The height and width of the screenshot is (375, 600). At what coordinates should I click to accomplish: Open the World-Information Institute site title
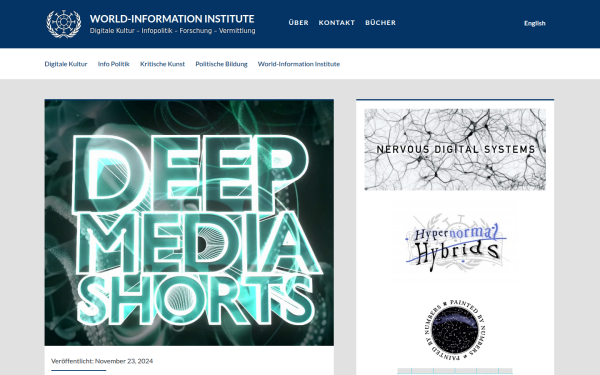point(172,19)
